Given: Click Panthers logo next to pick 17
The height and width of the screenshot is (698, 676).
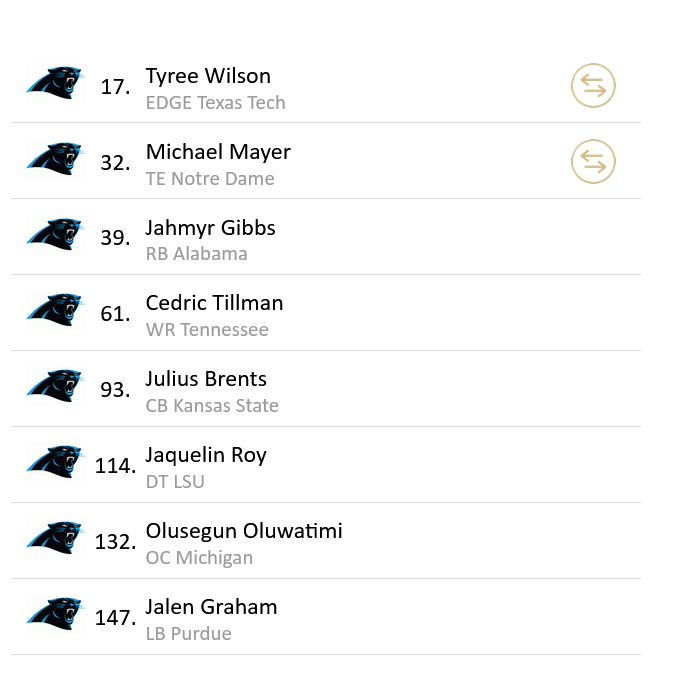Looking at the screenshot, I should [55, 83].
